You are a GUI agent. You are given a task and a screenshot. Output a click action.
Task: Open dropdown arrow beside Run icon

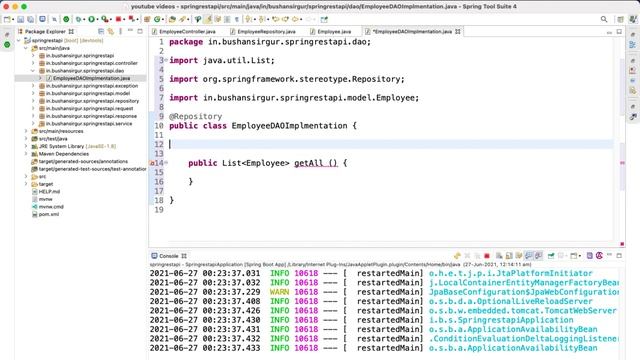coord(98,20)
